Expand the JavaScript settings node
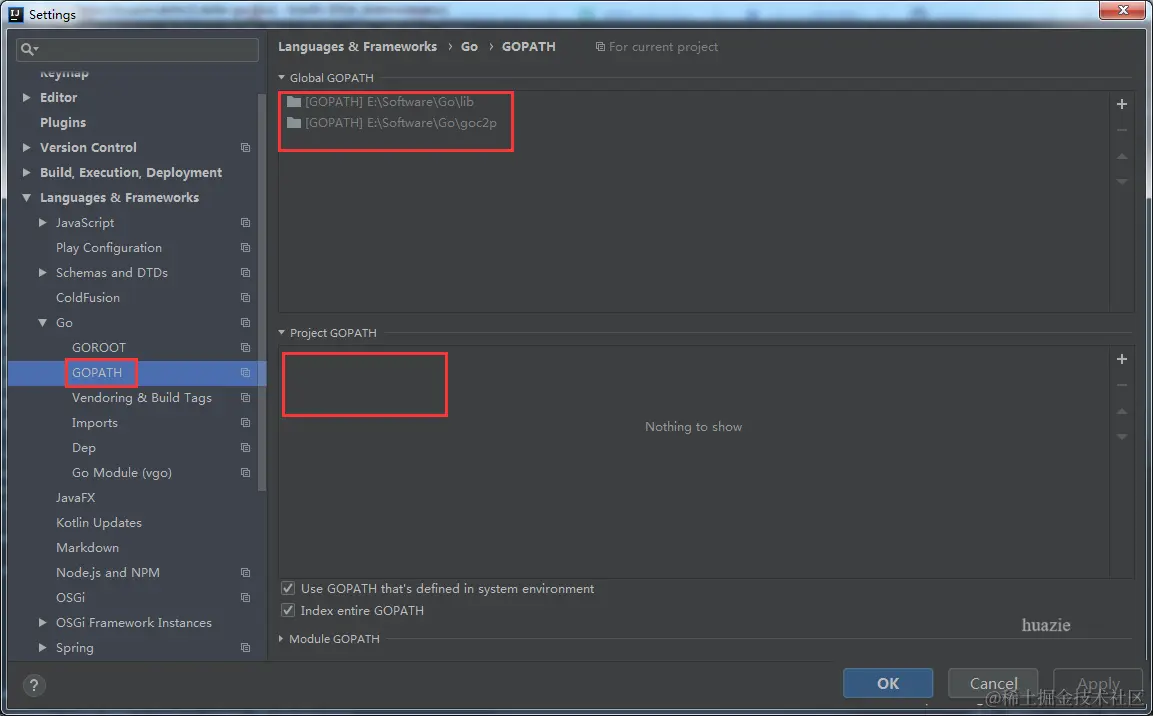1153x716 pixels. coord(43,222)
